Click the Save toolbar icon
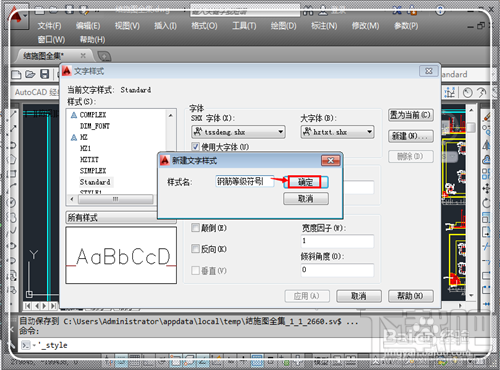Viewport: 500px width, 370px height. (x=45, y=74)
